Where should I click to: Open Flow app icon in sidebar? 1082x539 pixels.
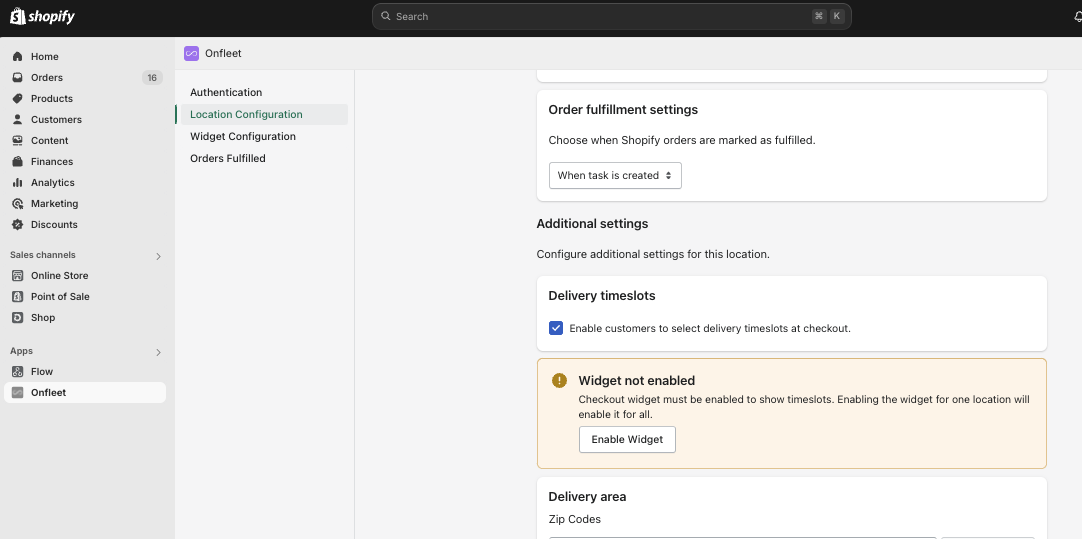pyautogui.click(x=18, y=371)
